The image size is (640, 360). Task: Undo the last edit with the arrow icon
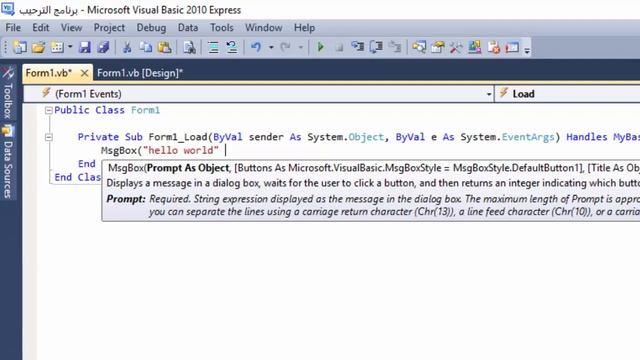256,47
